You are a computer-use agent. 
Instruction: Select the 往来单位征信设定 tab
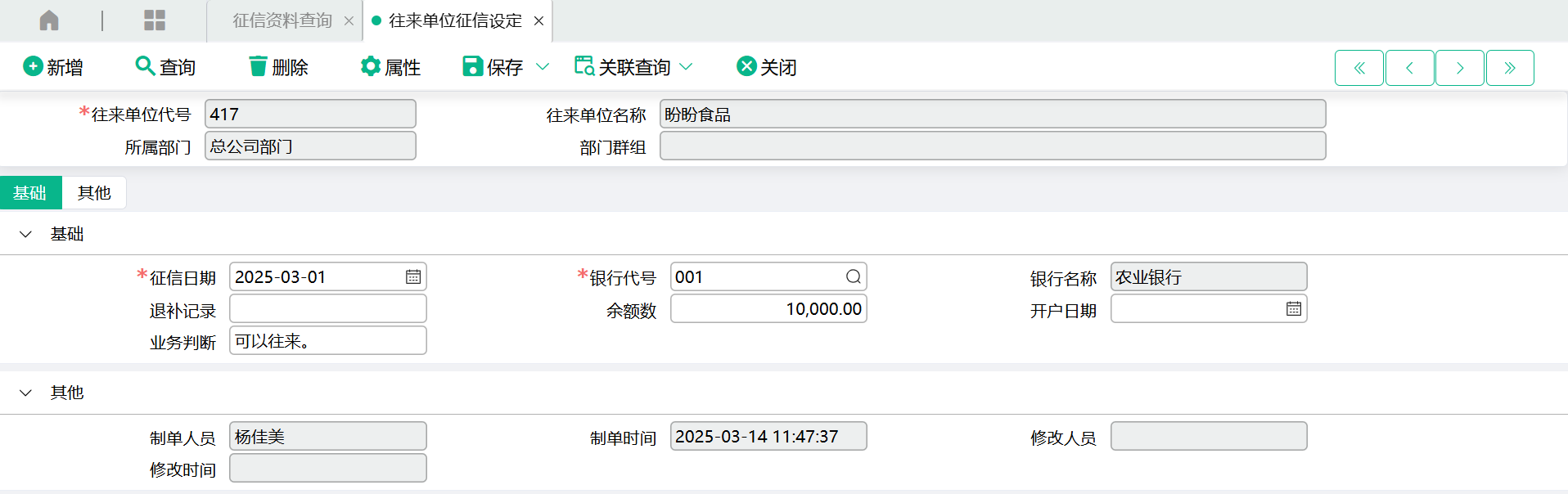point(455,20)
